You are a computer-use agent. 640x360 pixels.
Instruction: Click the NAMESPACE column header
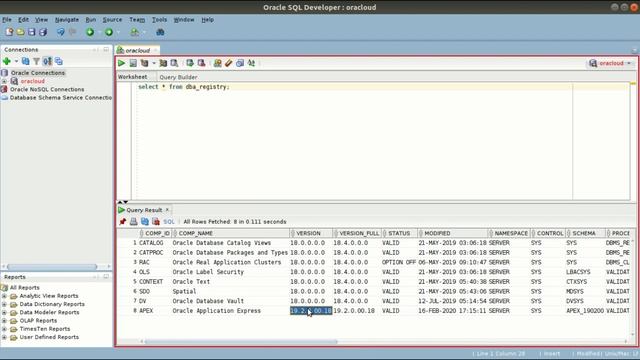509,233
